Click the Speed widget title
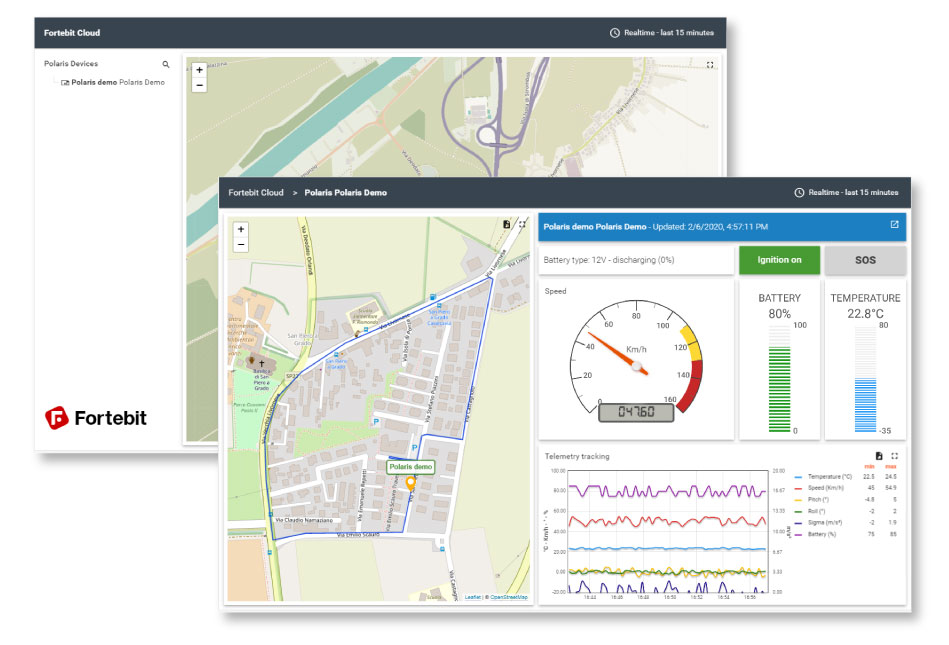Screen dimensions: 949x645 pyautogui.click(x=556, y=291)
